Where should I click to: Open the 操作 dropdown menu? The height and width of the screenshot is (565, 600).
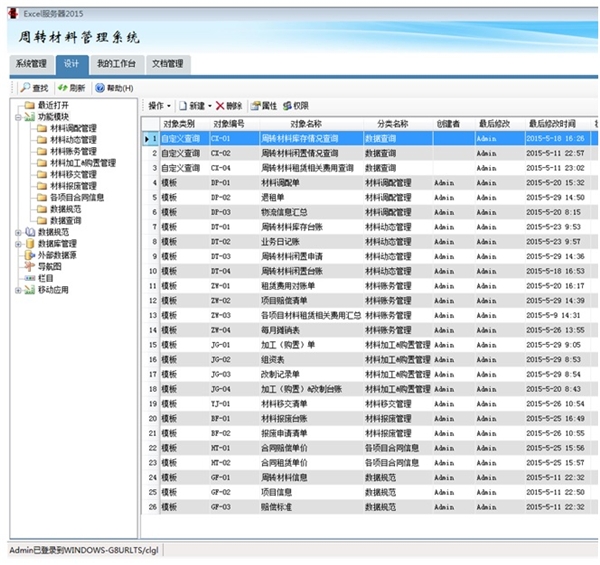(160, 105)
